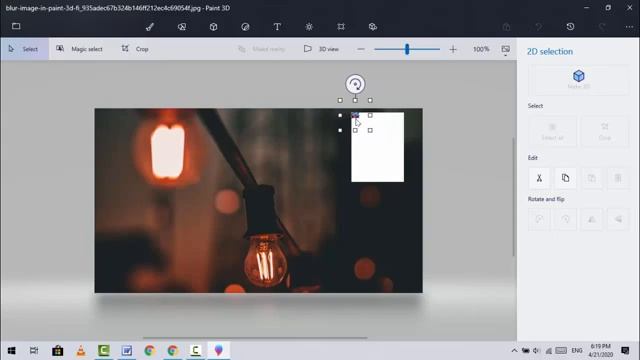Open the History panel
The height and width of the screenshot is (360, 640).
point(571,27)
